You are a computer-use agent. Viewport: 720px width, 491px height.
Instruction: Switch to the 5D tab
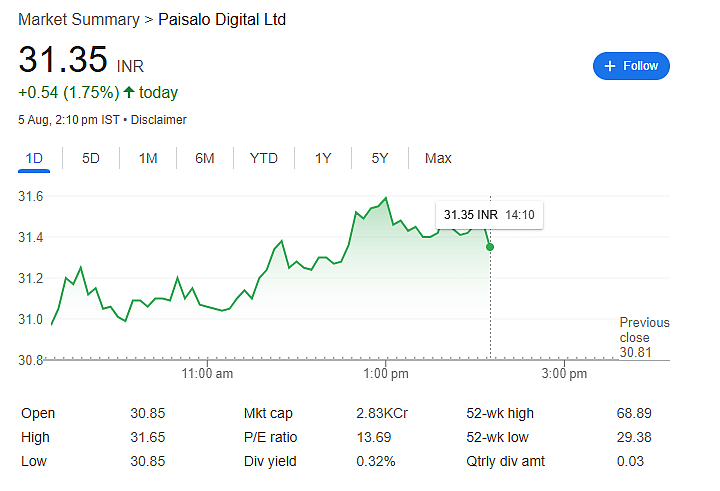[x=90, y=158]
